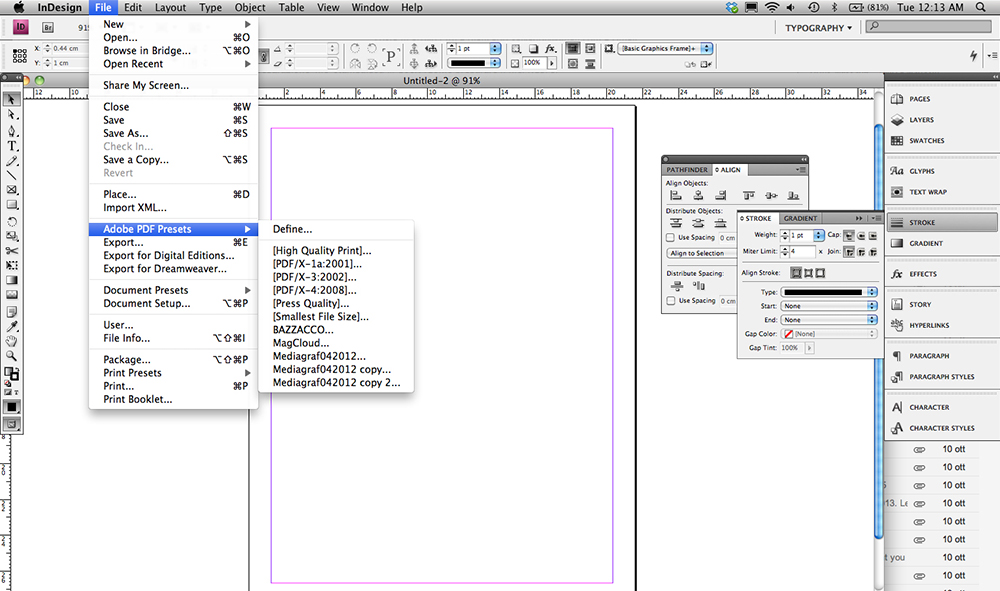Expand the stroke Start dropdown
This screenshot has height=591, width=1000.
point(829,306)
